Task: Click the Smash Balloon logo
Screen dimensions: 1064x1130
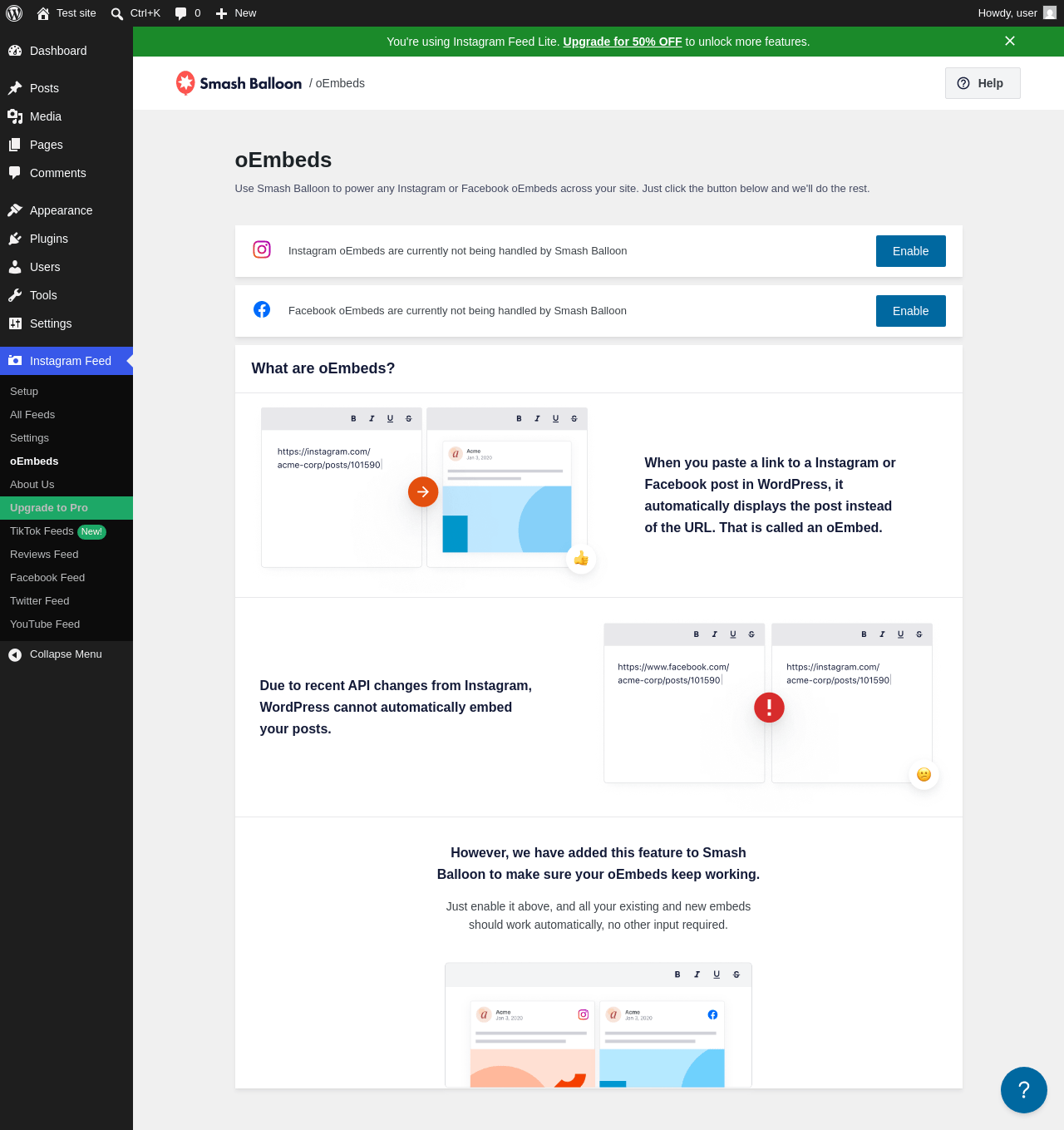Action: click(x=239, y=83)
